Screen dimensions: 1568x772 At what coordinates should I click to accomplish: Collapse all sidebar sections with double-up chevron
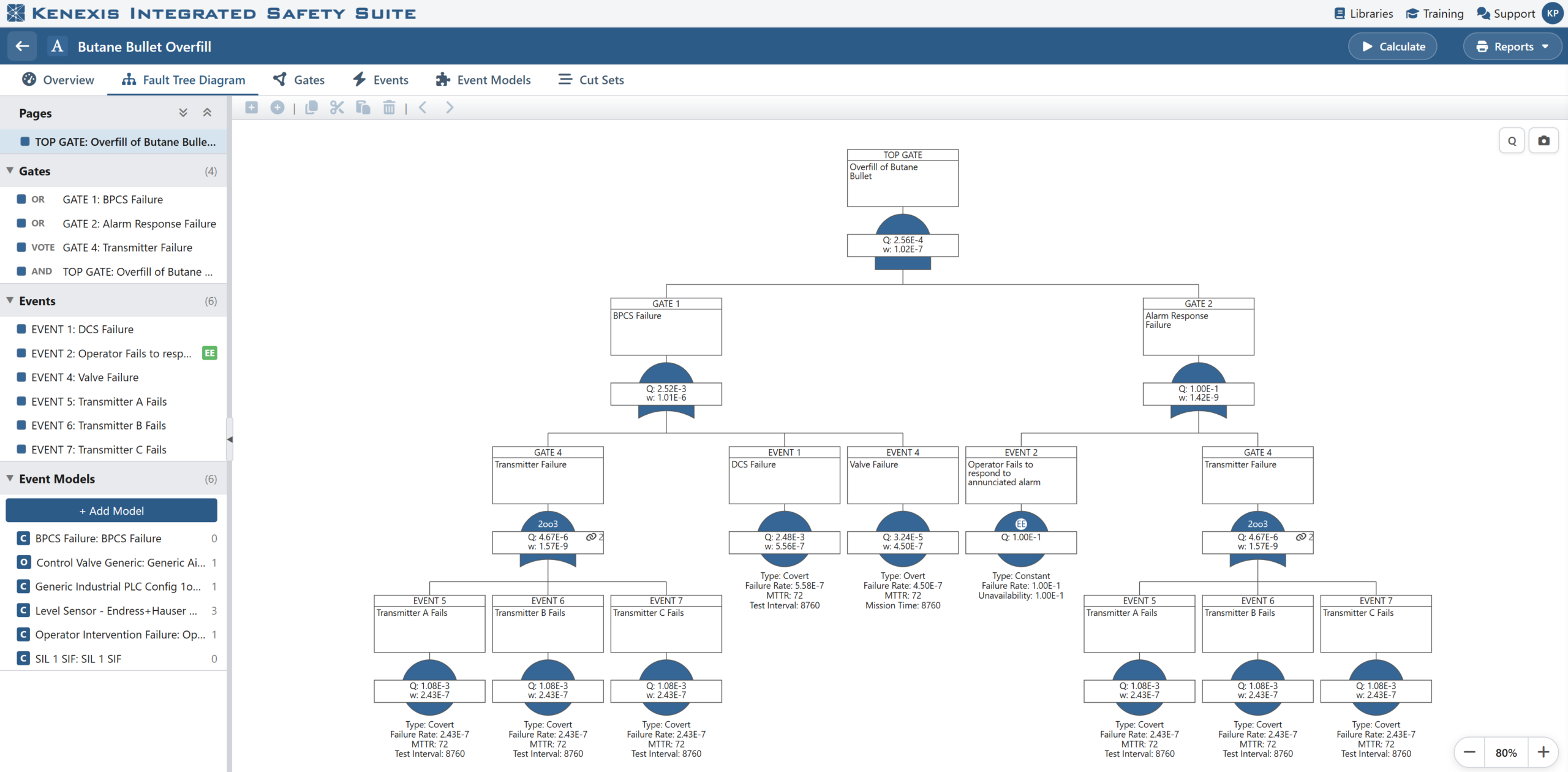(207, 113)
